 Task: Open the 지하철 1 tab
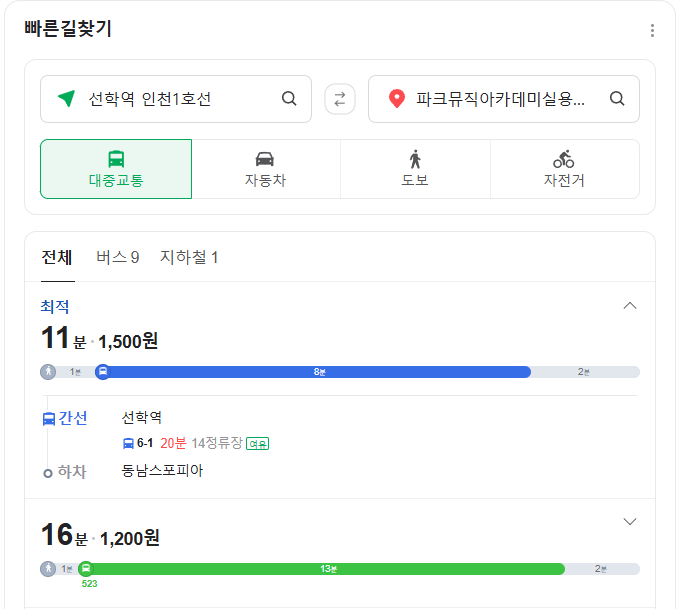189,258
